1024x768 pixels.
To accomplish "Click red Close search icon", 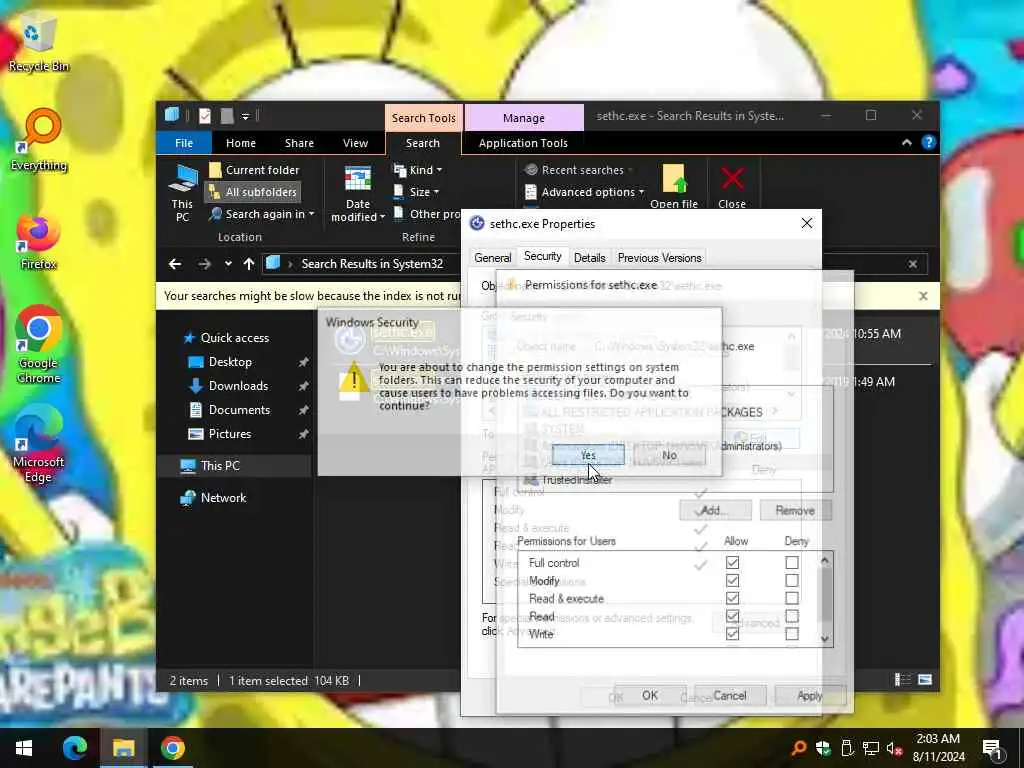I will click(732, 186).
